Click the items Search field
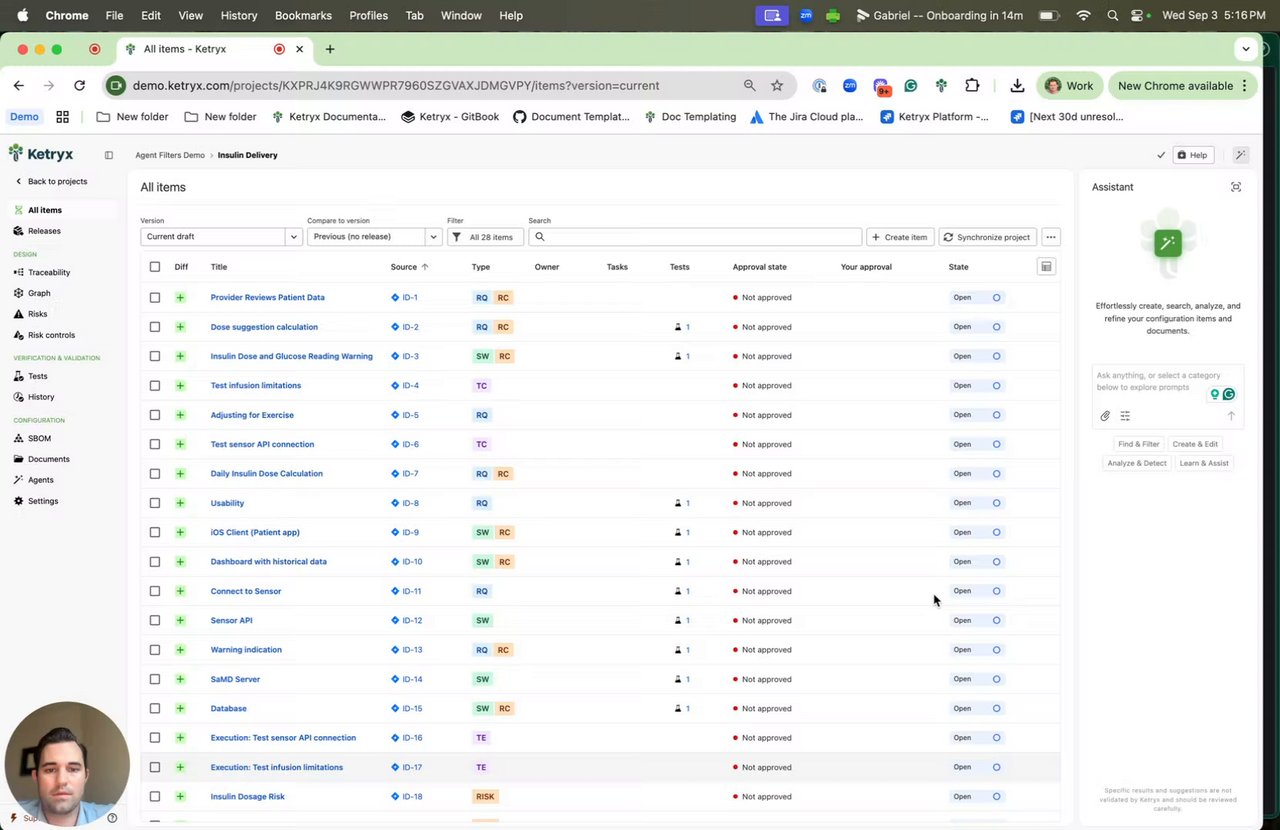 (695, 237)
